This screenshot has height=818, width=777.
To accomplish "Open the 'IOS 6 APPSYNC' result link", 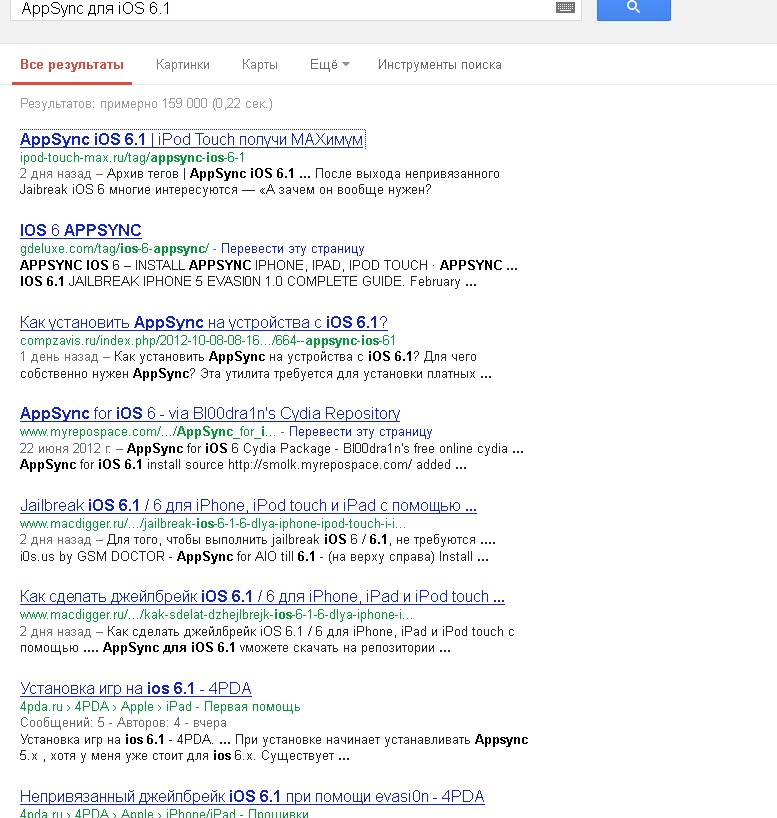I will pos(81,230).
